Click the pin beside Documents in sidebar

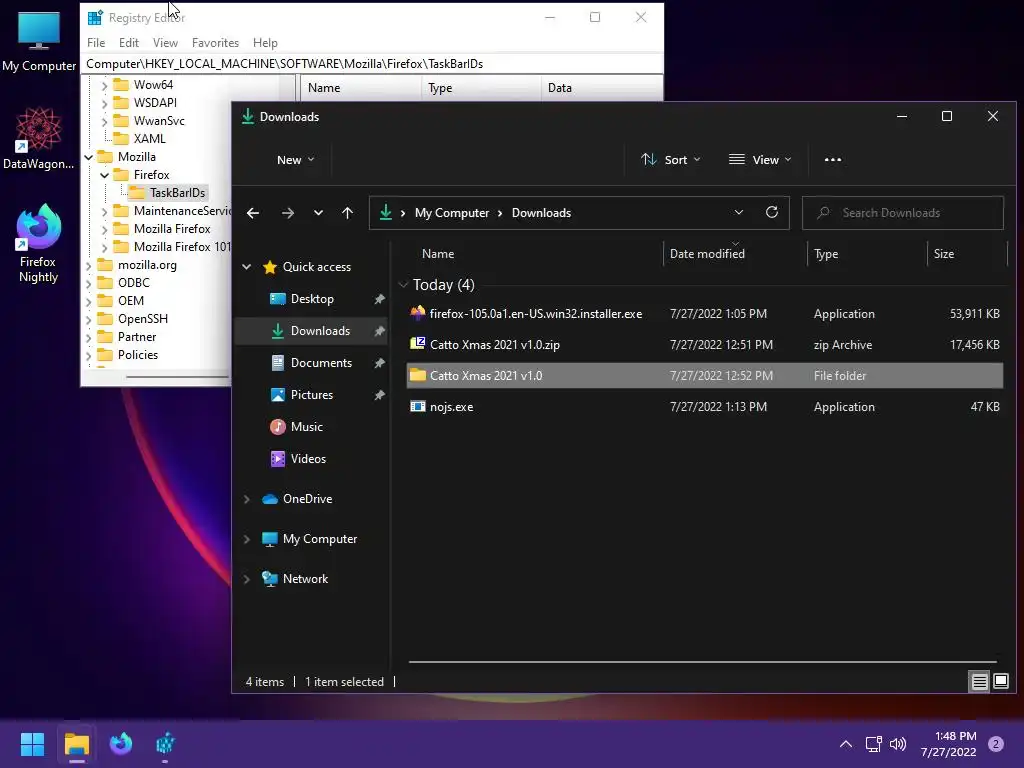tap(379, 363)
